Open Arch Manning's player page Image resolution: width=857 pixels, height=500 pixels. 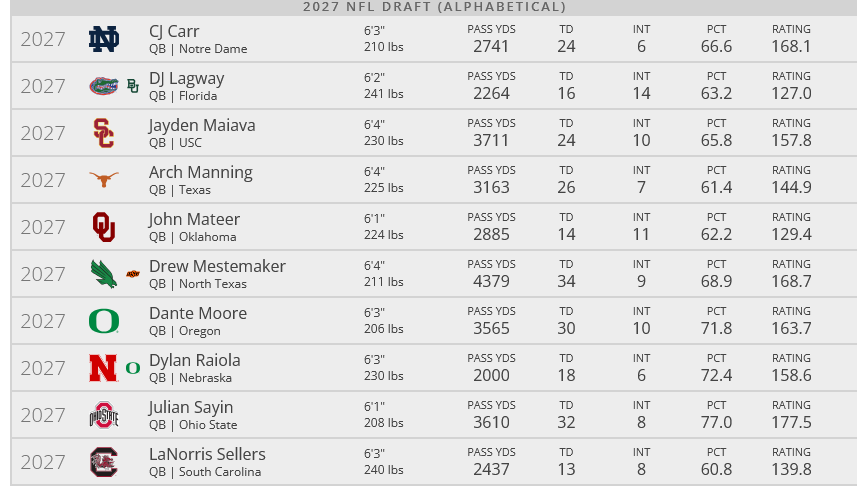pyautogui.click(x=200, y=172)
